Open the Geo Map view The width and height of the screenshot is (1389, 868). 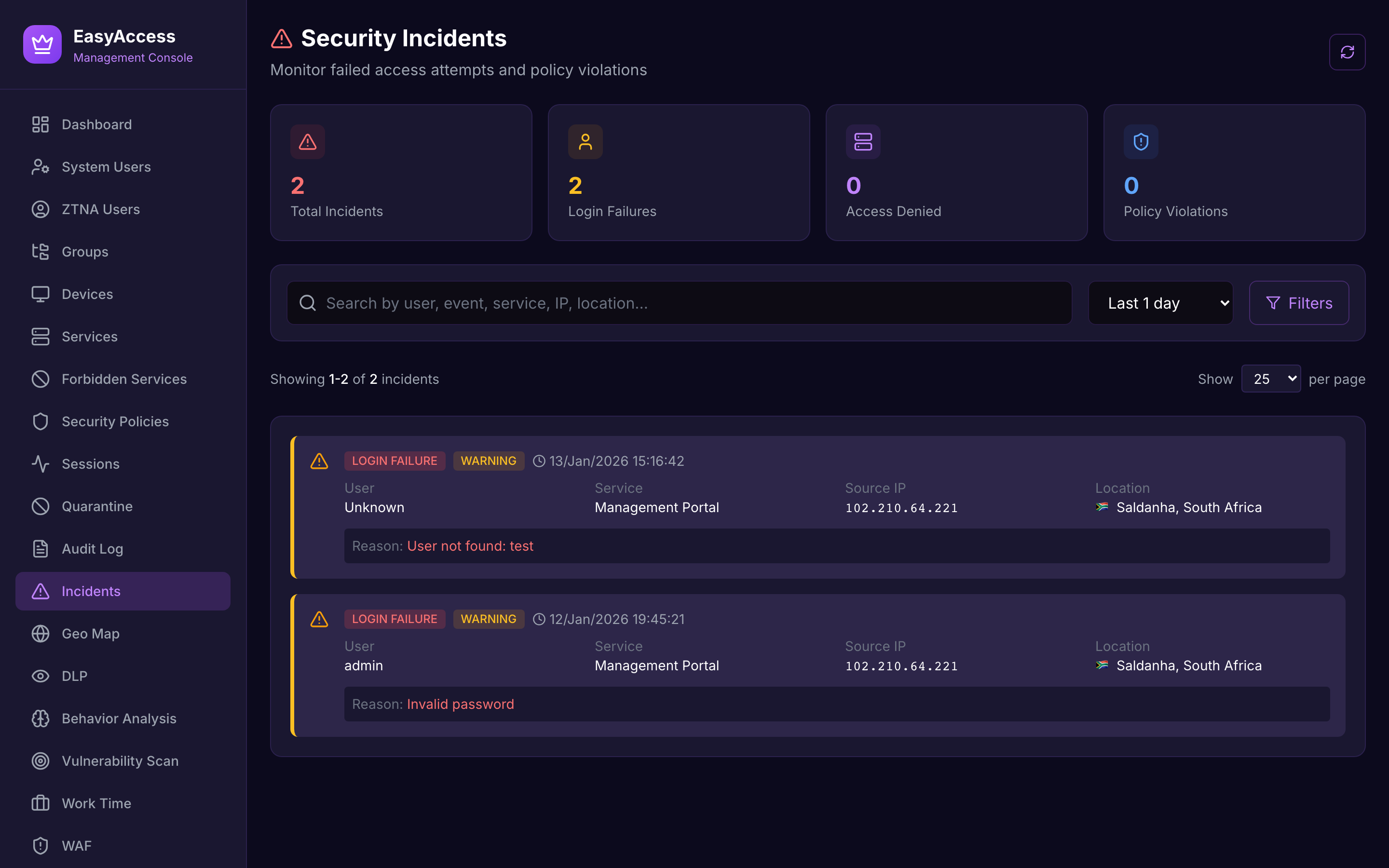click(90, 633)
